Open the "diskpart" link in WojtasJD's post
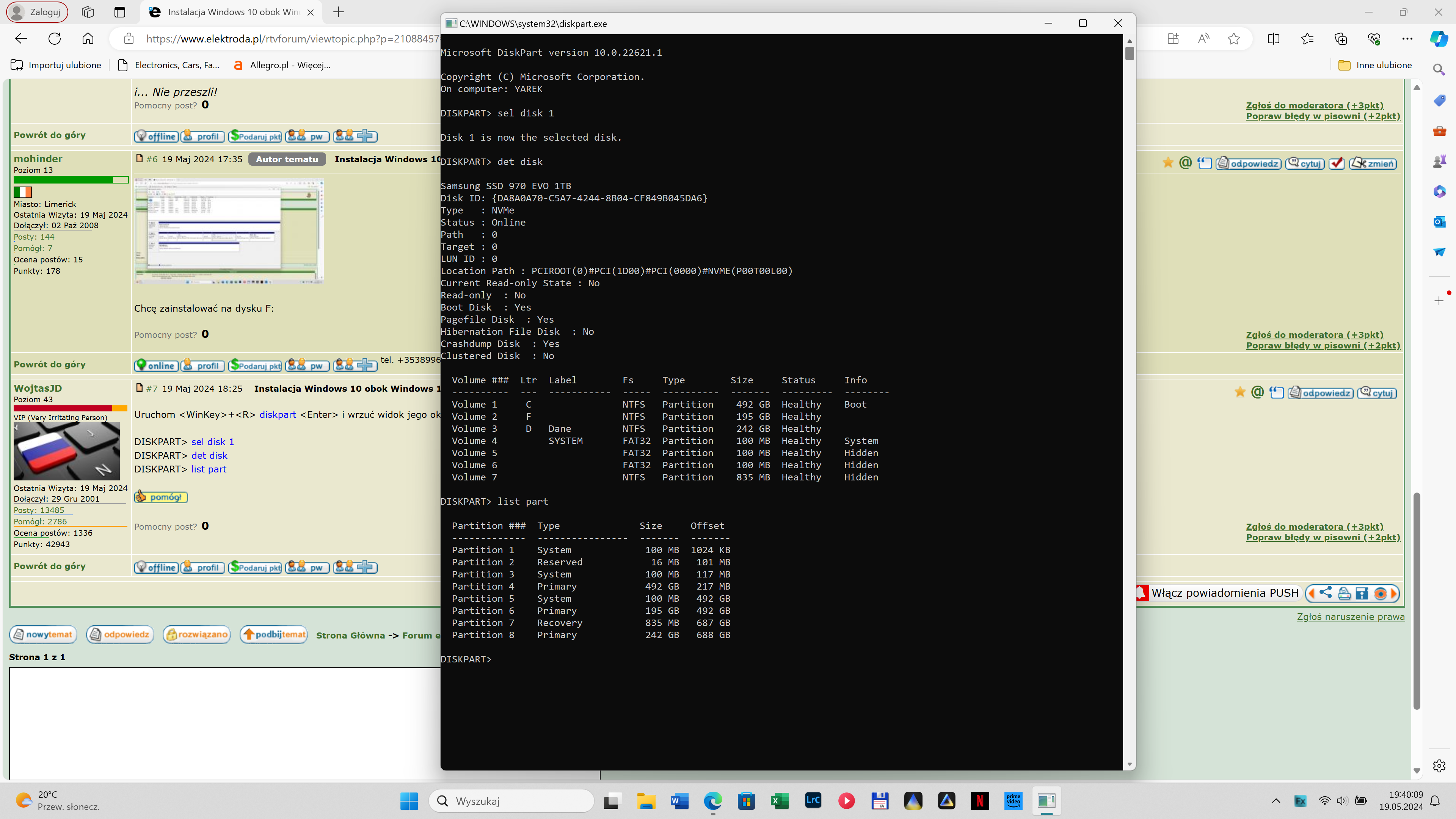 278,414
